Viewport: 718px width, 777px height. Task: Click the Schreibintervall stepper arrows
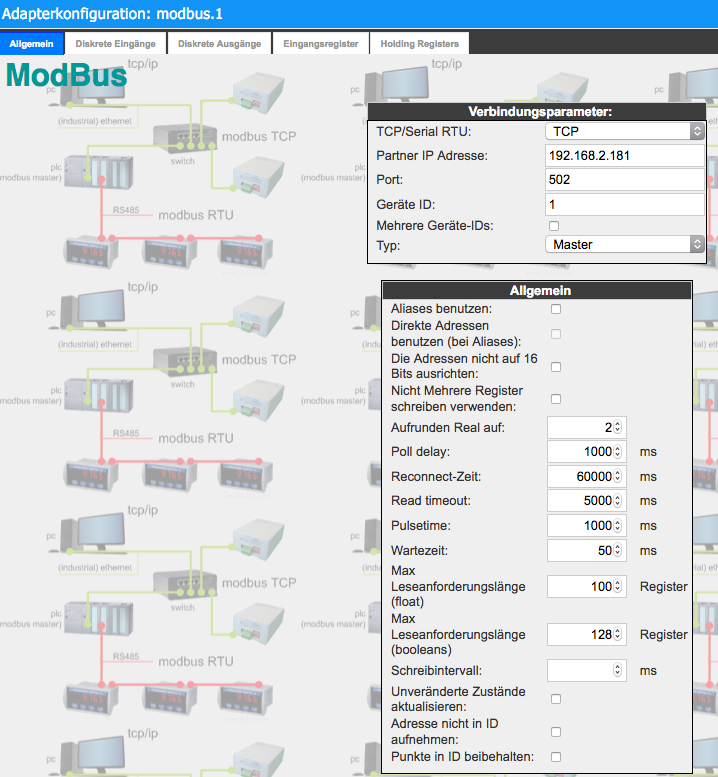617,670
